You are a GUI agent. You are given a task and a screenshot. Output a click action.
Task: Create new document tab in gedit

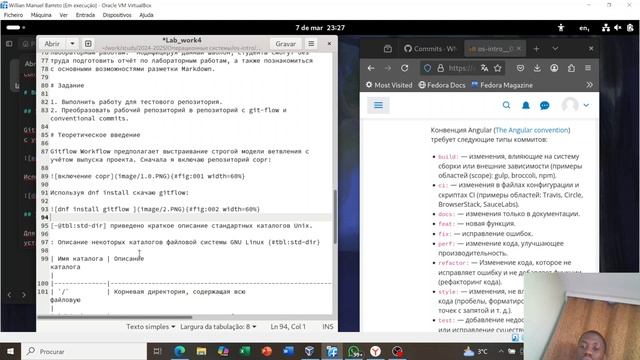(88, 44)
